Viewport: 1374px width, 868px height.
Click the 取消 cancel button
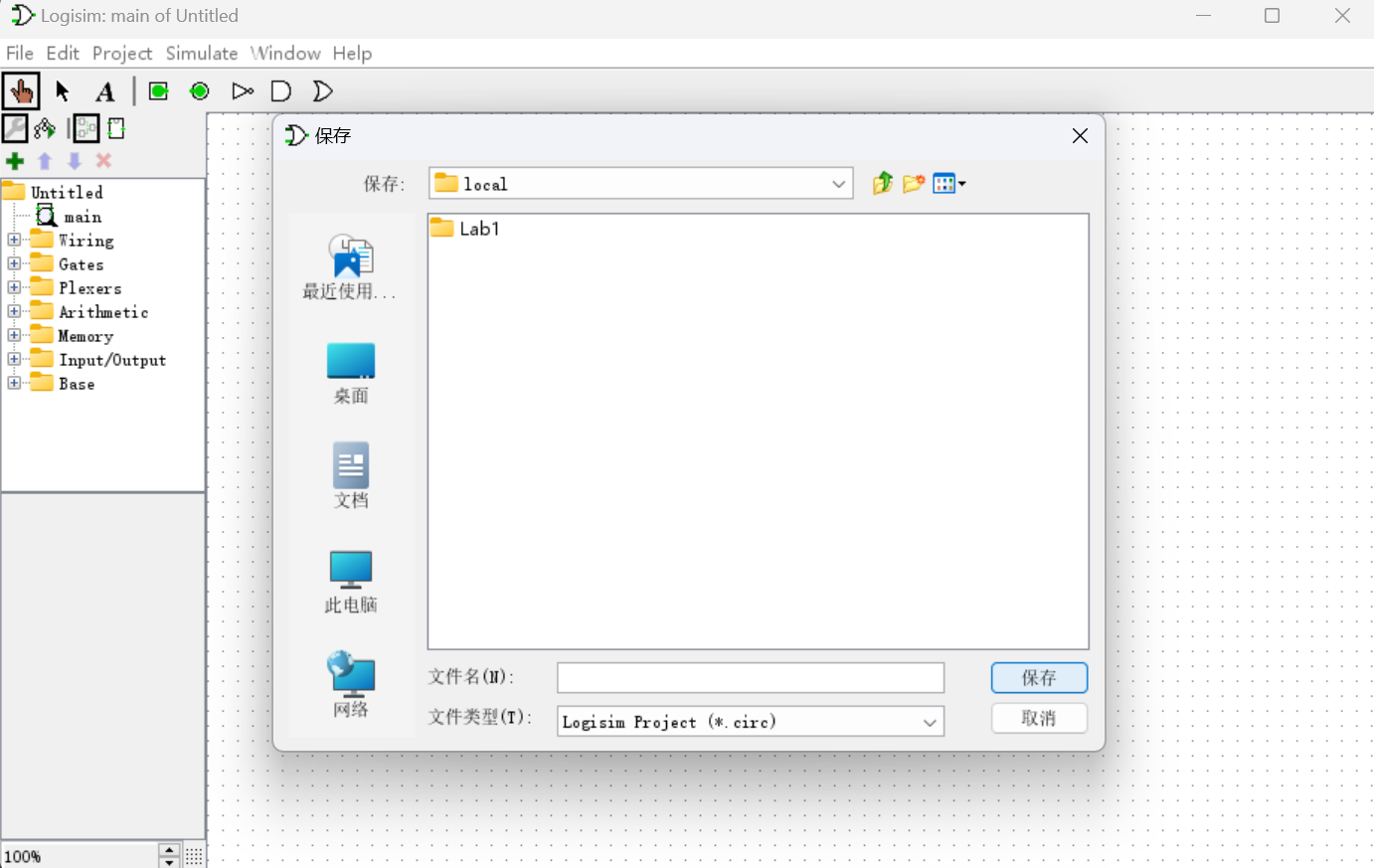point(1039,718)
